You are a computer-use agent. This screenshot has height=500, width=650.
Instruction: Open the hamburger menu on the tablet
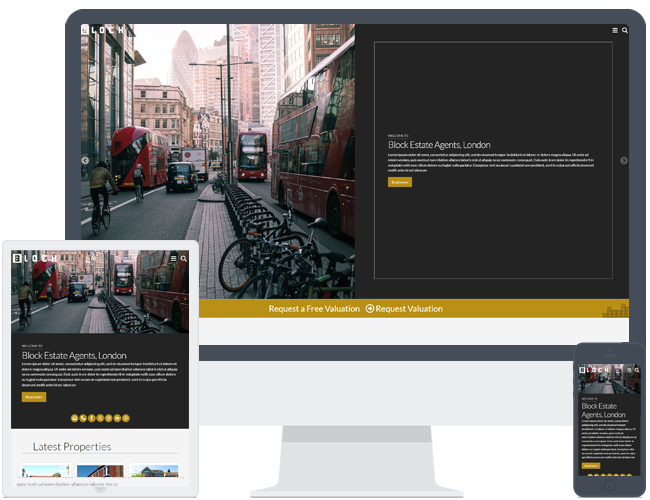click(174, 258)
